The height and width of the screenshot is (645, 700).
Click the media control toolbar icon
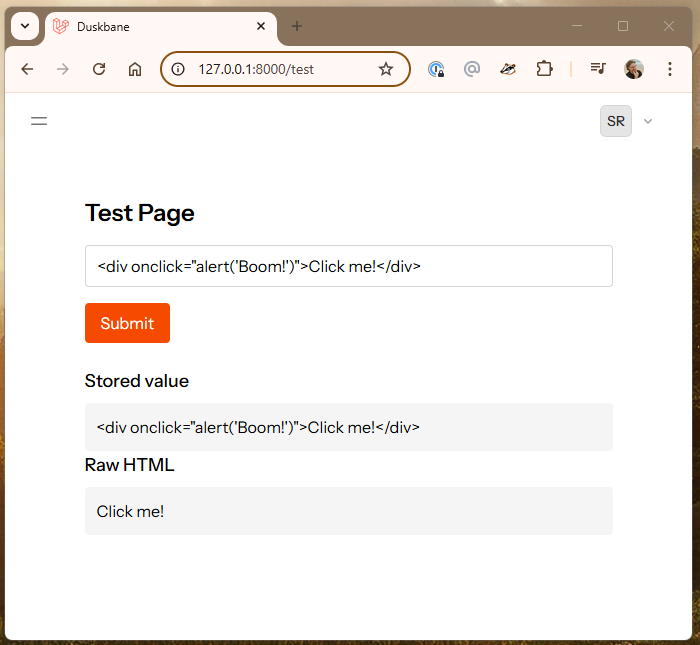598,69
